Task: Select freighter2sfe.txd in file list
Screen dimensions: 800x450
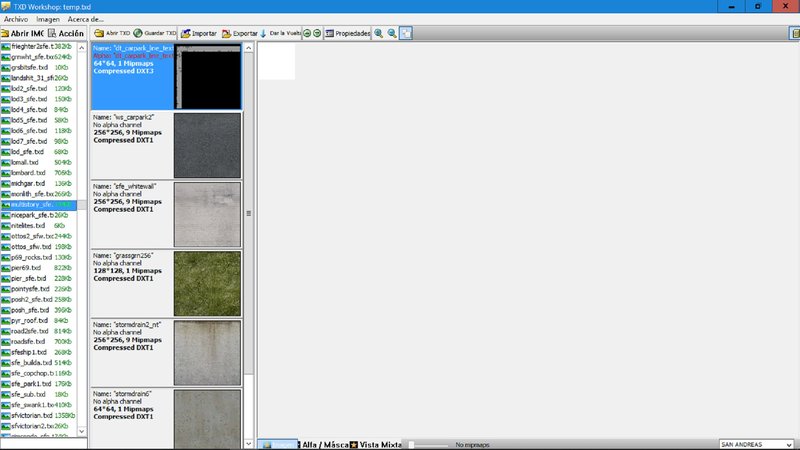Action: point(39,46)
